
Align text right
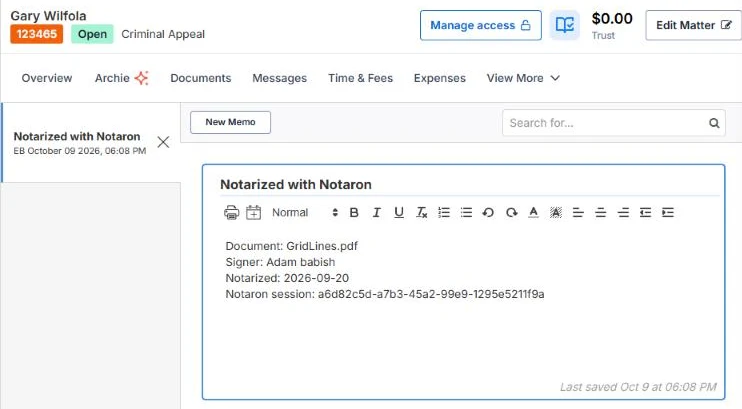pyautogui.click(x=623, y=213)
